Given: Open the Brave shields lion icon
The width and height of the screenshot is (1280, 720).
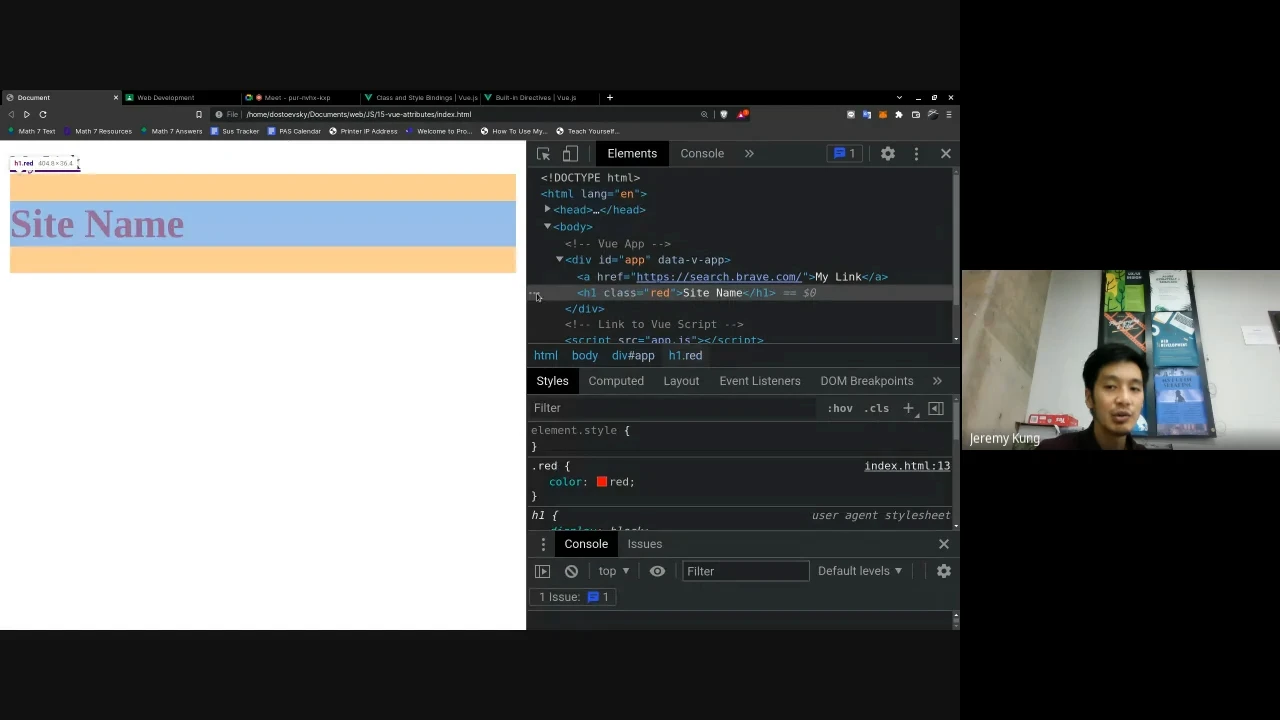Looking at the screenshot, I should (x=724, y=115).
